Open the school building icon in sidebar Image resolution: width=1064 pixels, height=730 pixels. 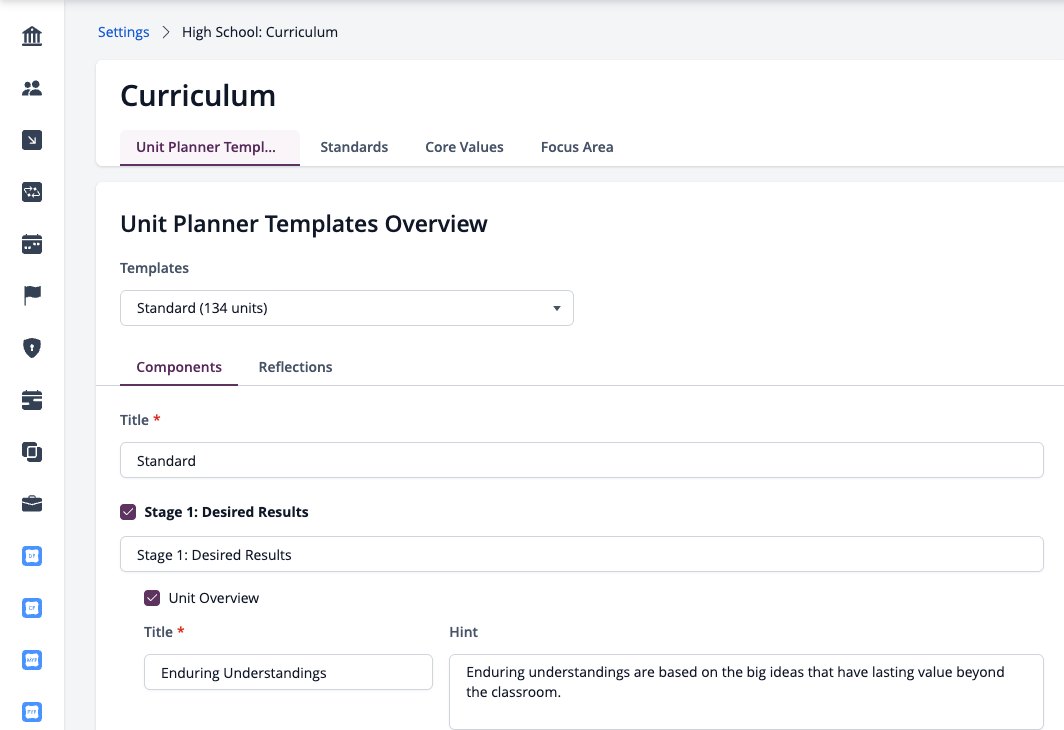click(x=32, y=36)
